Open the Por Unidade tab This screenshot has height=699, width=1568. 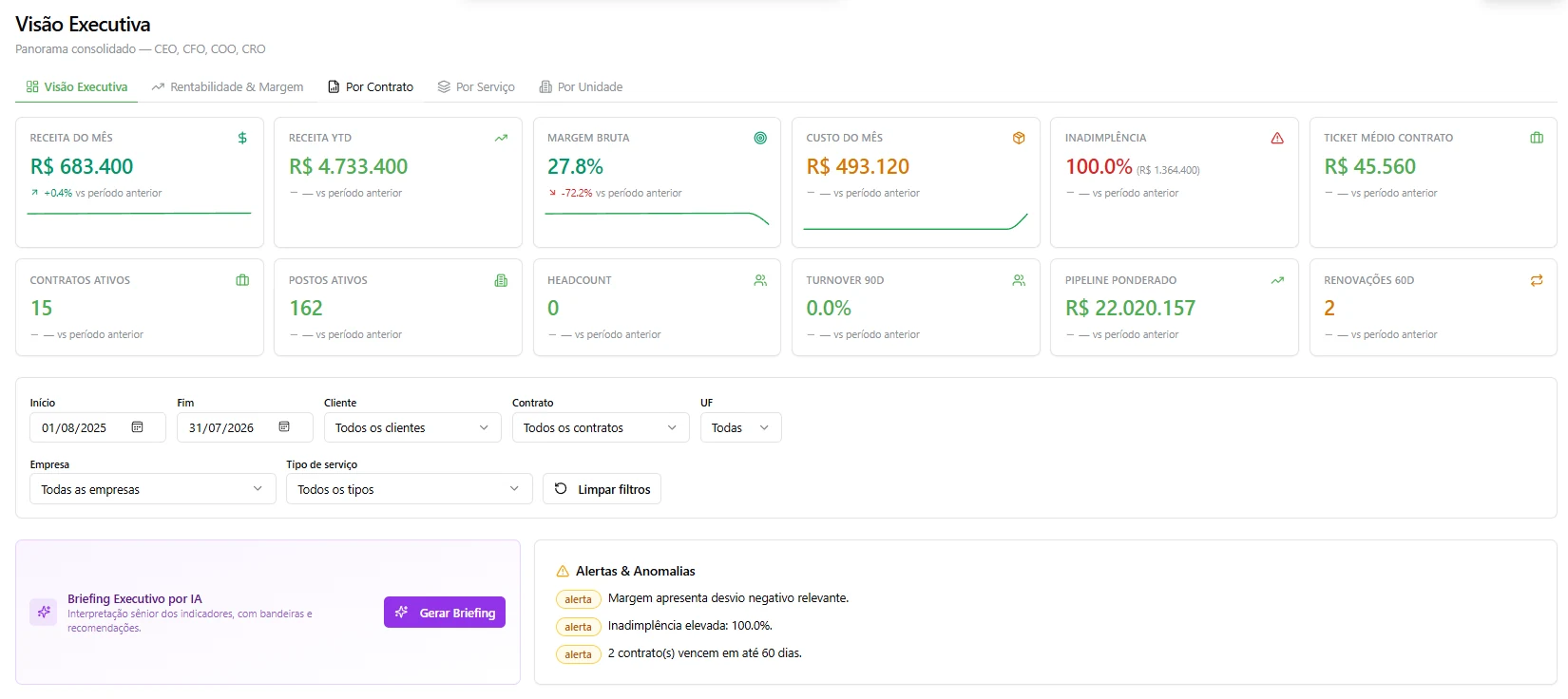pos(581,86)
